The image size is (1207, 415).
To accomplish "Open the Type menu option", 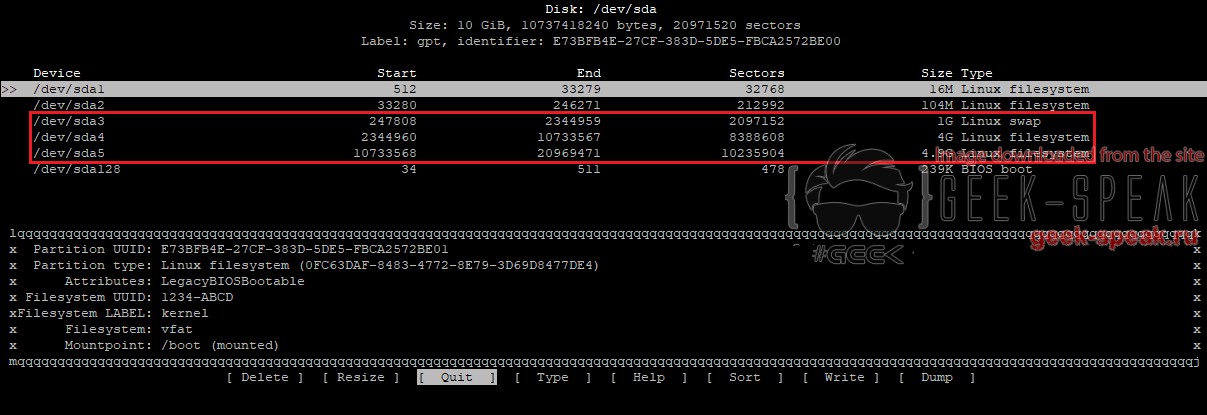I will click(553, 377).
